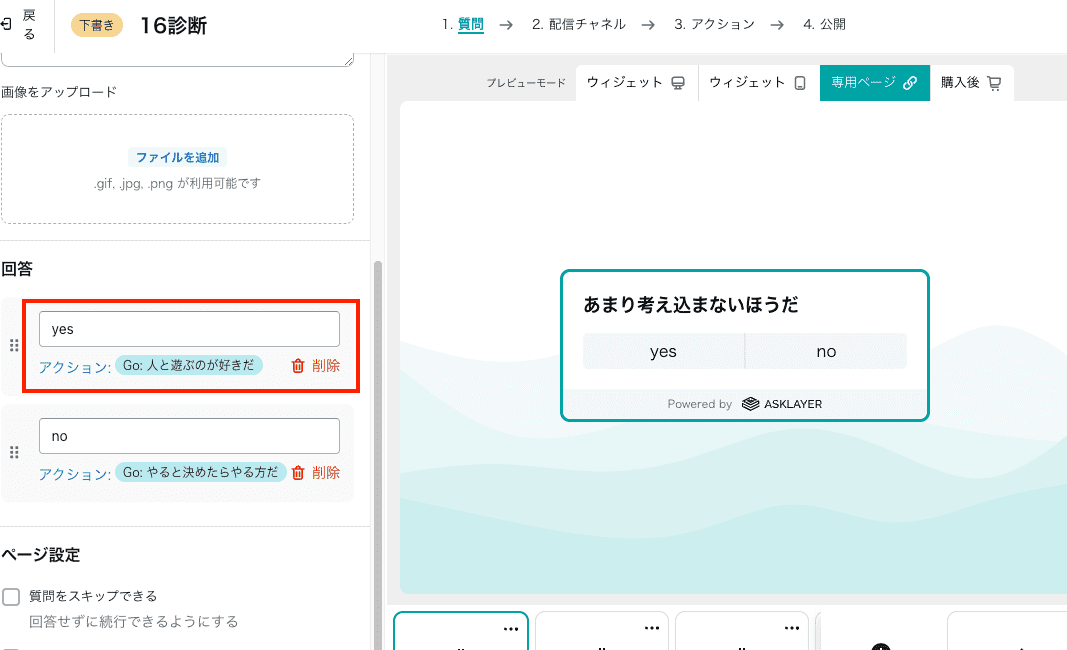This screenshot has height=650, width=1067.
Task: Click the drag handle beside the no answer
Action: click(15, 452)
